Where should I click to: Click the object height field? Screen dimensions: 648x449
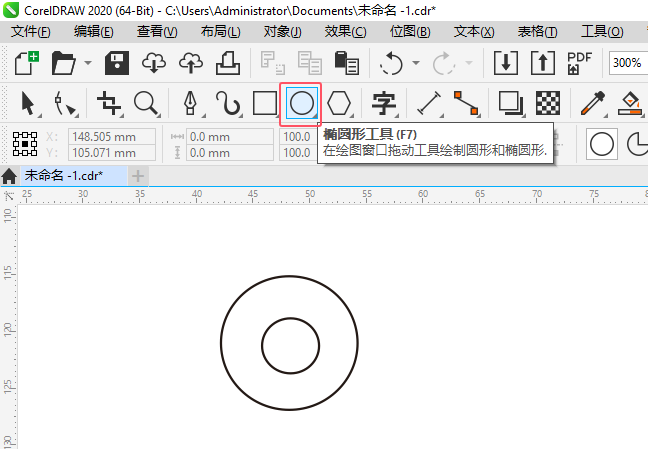[229, 153]
